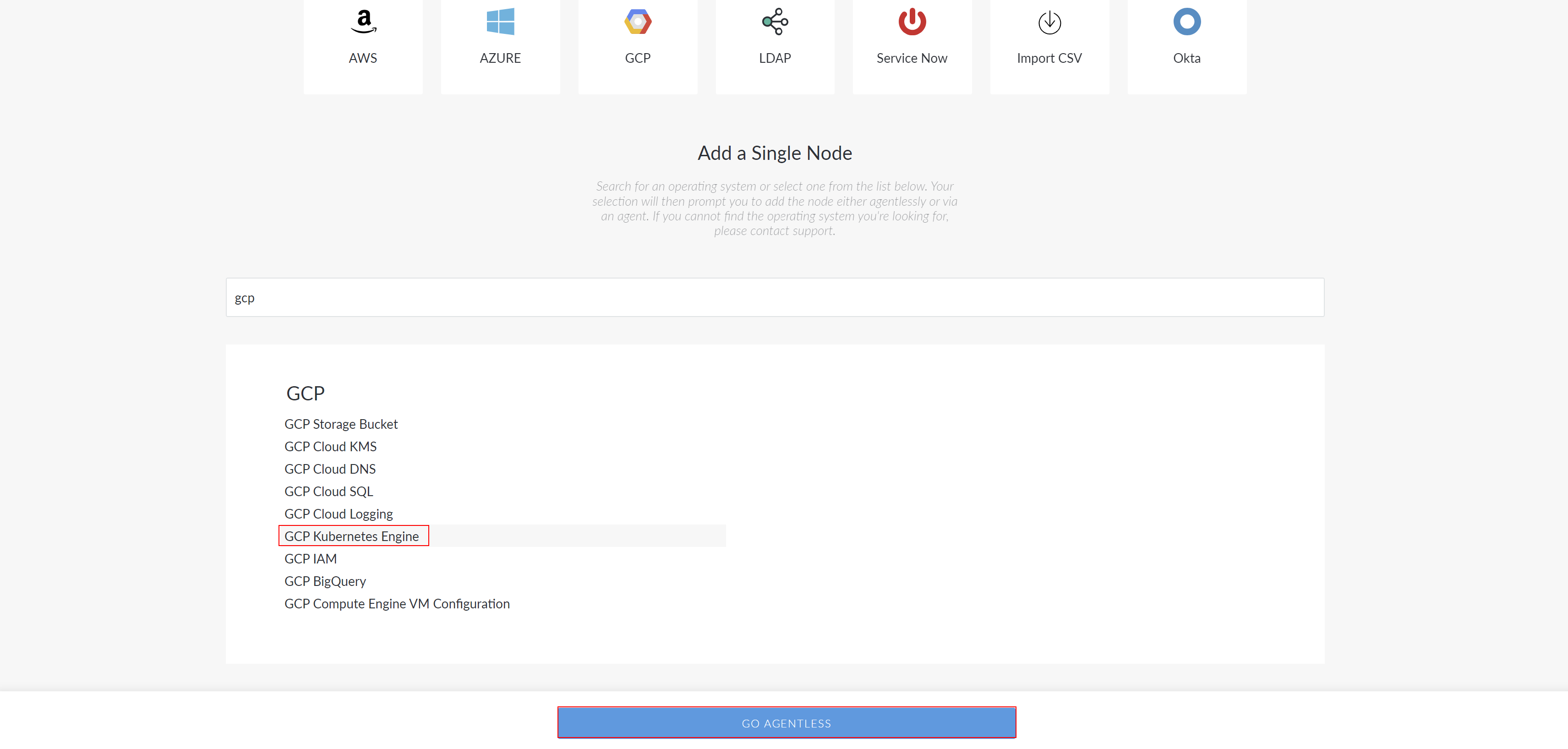
Task: Select the AWS integration icon
Action: [363, 22]
